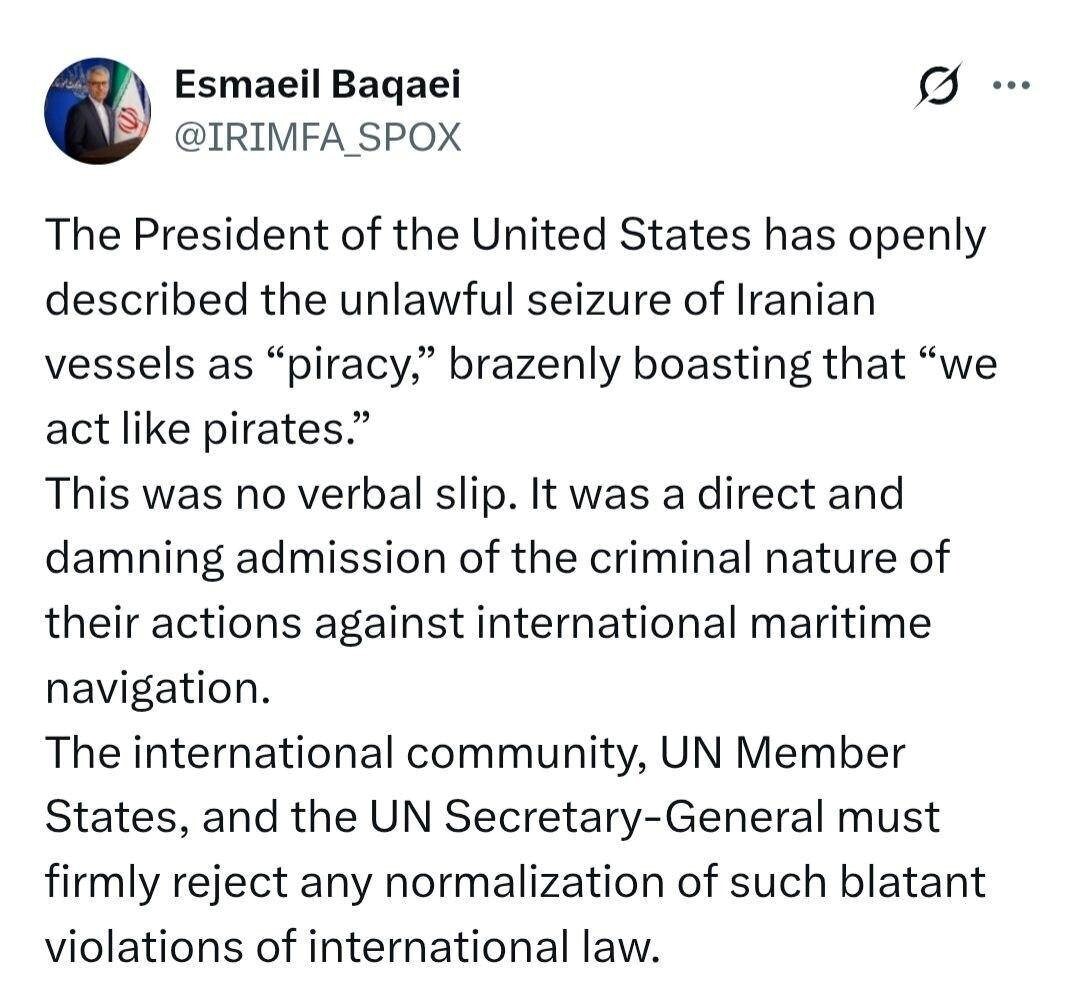Open the Grok explain-this-post icon
Image resolution: width=1080 pixels, height=1004 pixels.
coord(938,85)
